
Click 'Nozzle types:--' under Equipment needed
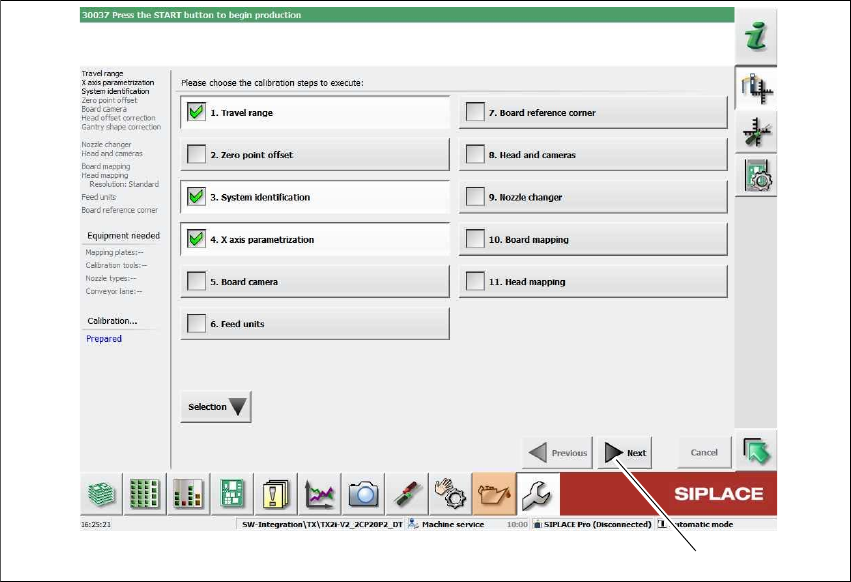111,279
